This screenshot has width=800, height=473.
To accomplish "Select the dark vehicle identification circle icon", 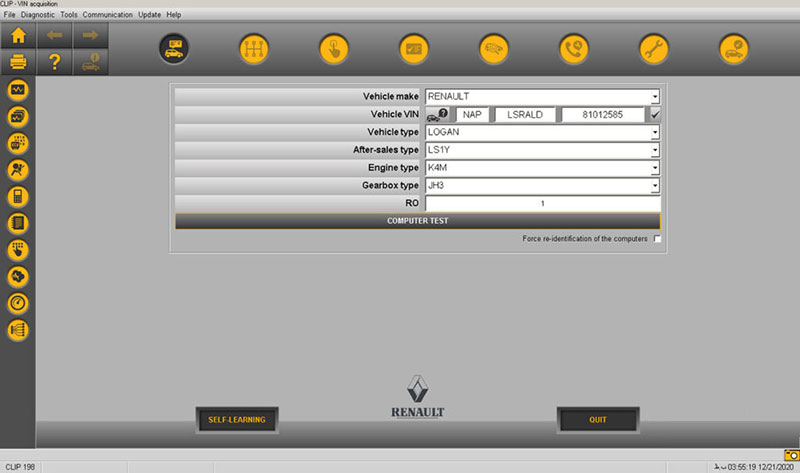I will [174, 49].
